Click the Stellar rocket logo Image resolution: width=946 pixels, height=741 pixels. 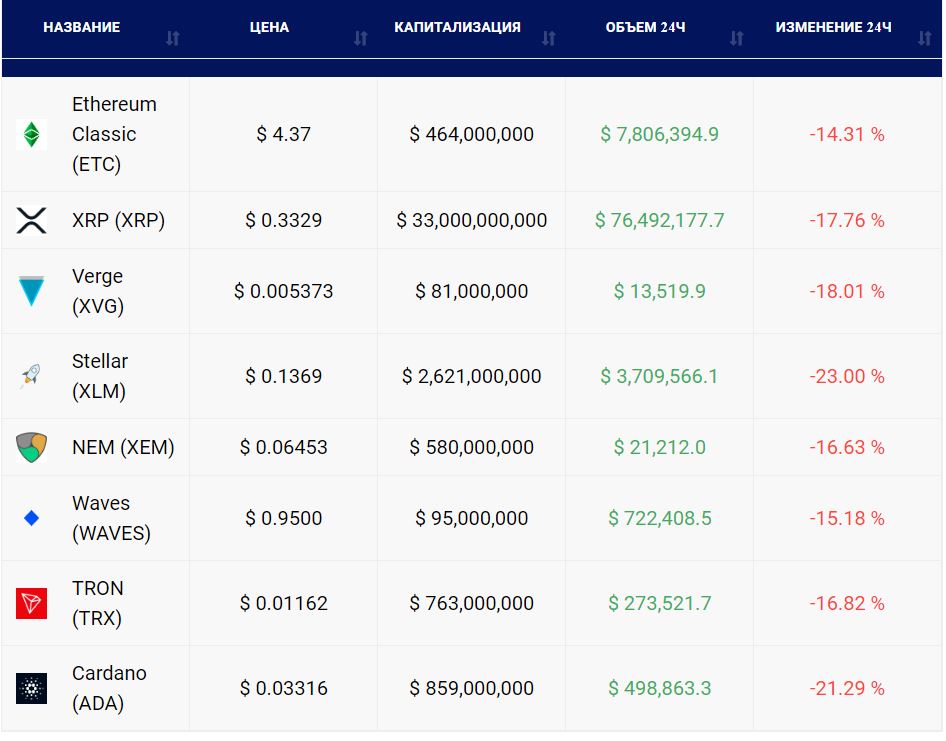[31, 376]
